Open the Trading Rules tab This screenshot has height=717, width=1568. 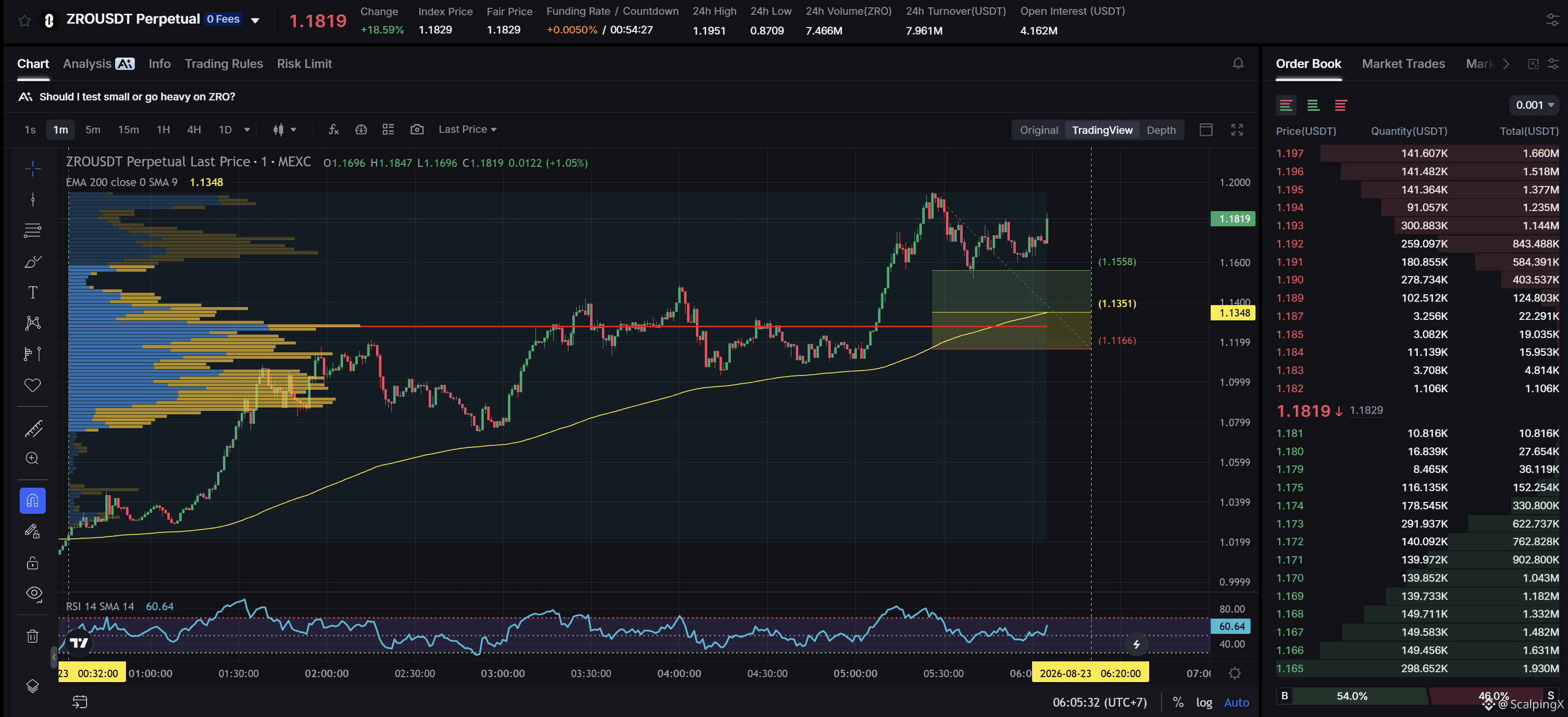click(x=223, y=63)
